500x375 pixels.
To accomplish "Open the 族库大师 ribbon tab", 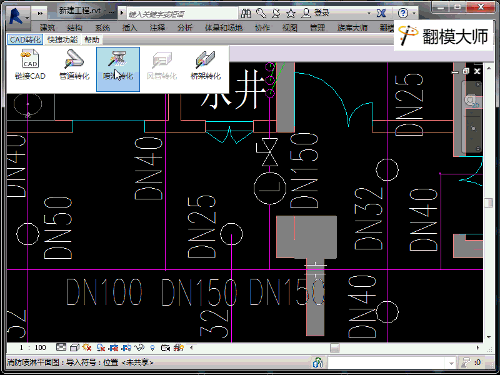I will point(352,27).
